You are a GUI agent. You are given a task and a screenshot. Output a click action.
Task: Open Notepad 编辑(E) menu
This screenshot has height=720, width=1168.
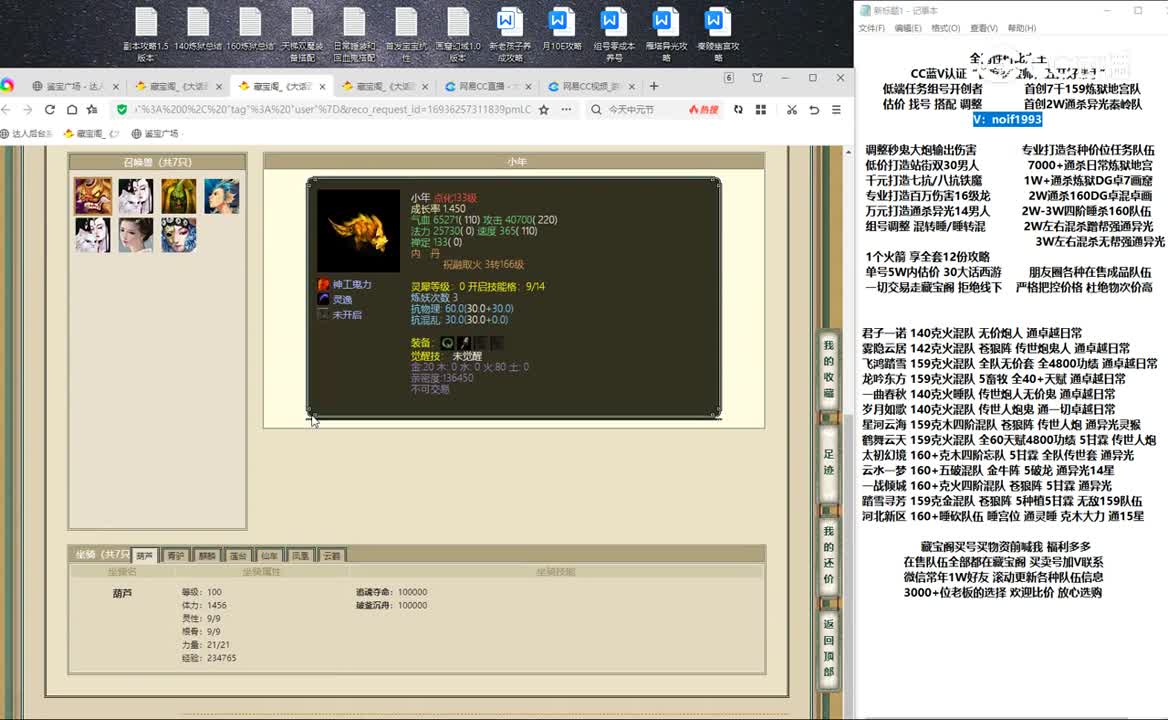pyautogui.click(x=907, y=28)
